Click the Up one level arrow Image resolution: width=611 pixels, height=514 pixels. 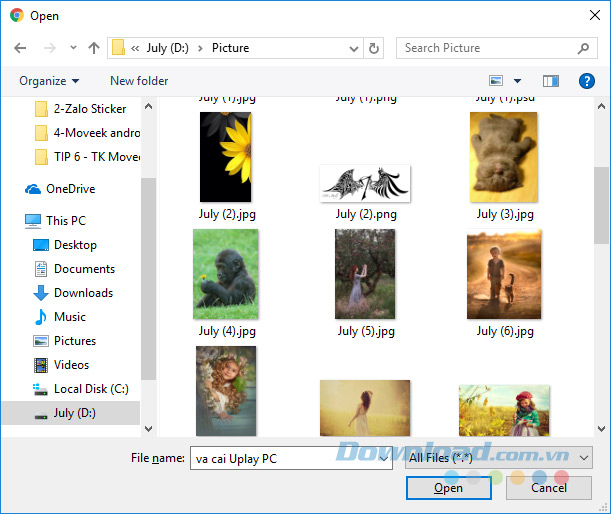(94, 48)
